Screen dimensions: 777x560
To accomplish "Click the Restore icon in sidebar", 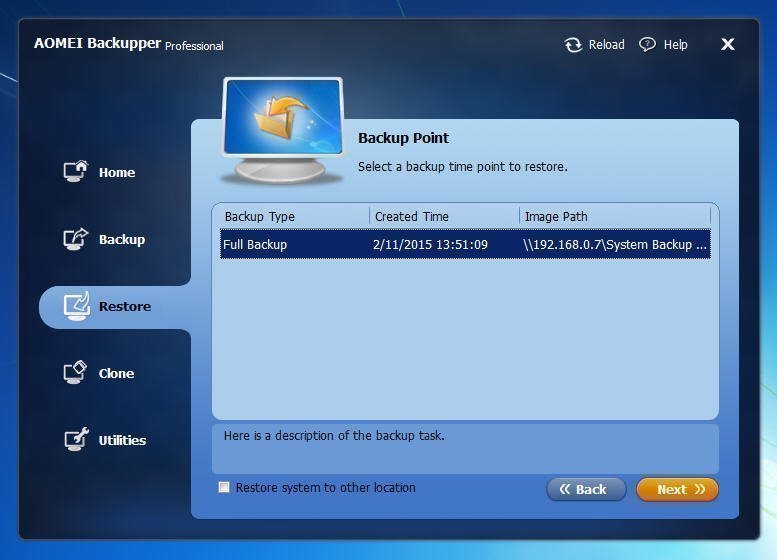I will click(76, 306).
